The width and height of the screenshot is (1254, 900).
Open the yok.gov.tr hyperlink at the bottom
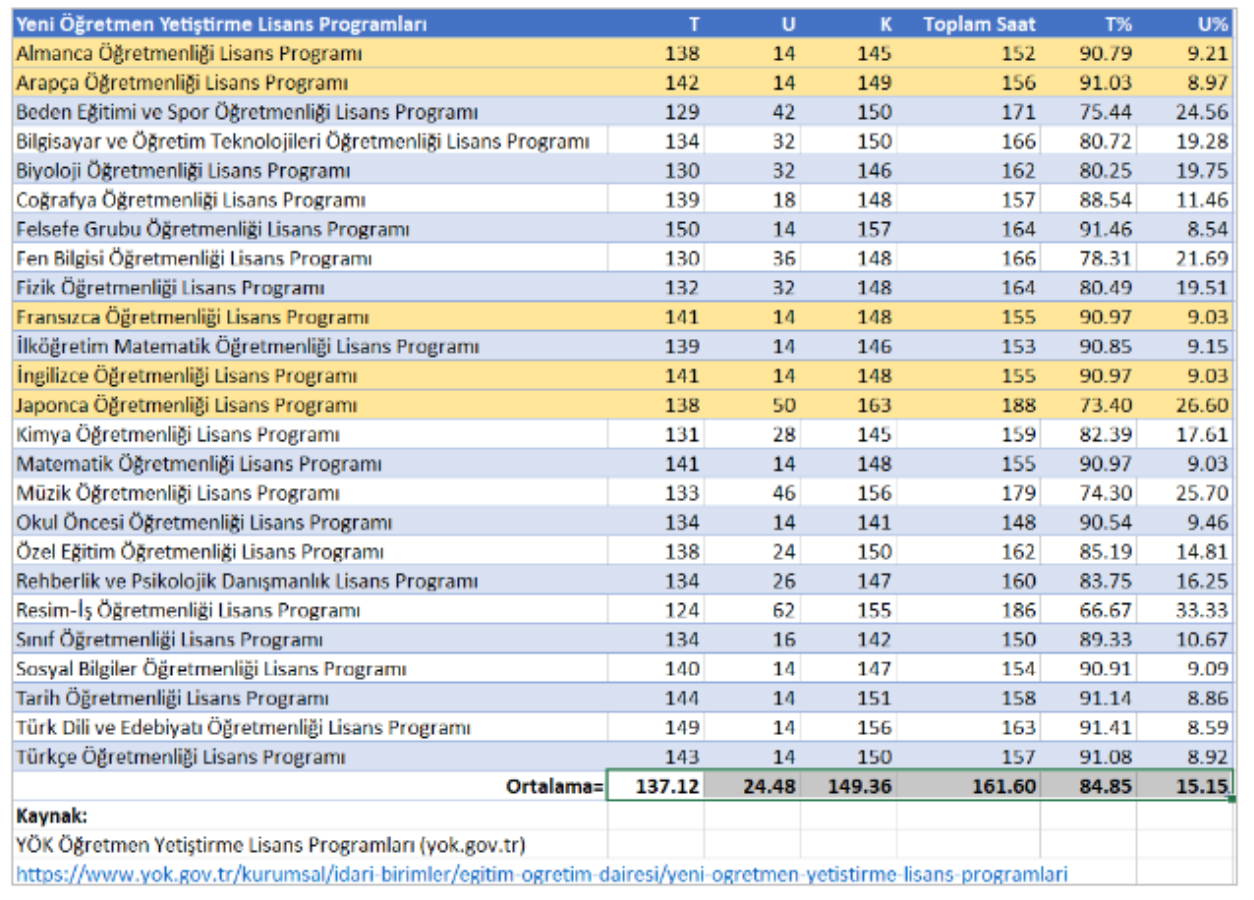541,875
